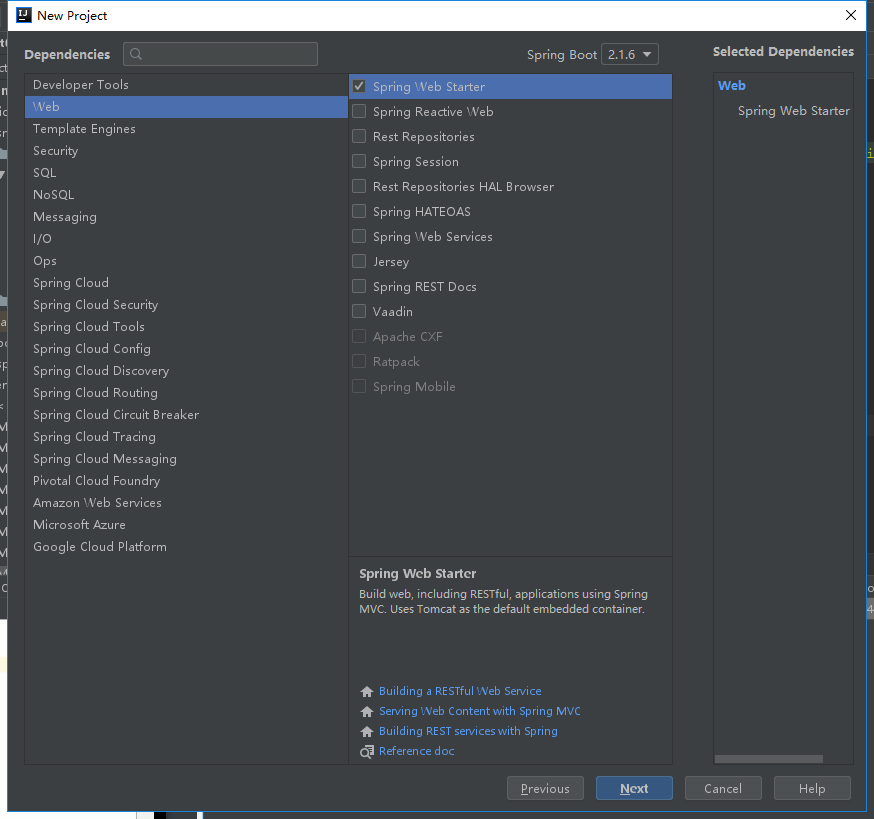This screenshot has height=819, width=874.
Task: Click Spring Web Starter in Selected Dependencies
Action: (x=794, y=111)
